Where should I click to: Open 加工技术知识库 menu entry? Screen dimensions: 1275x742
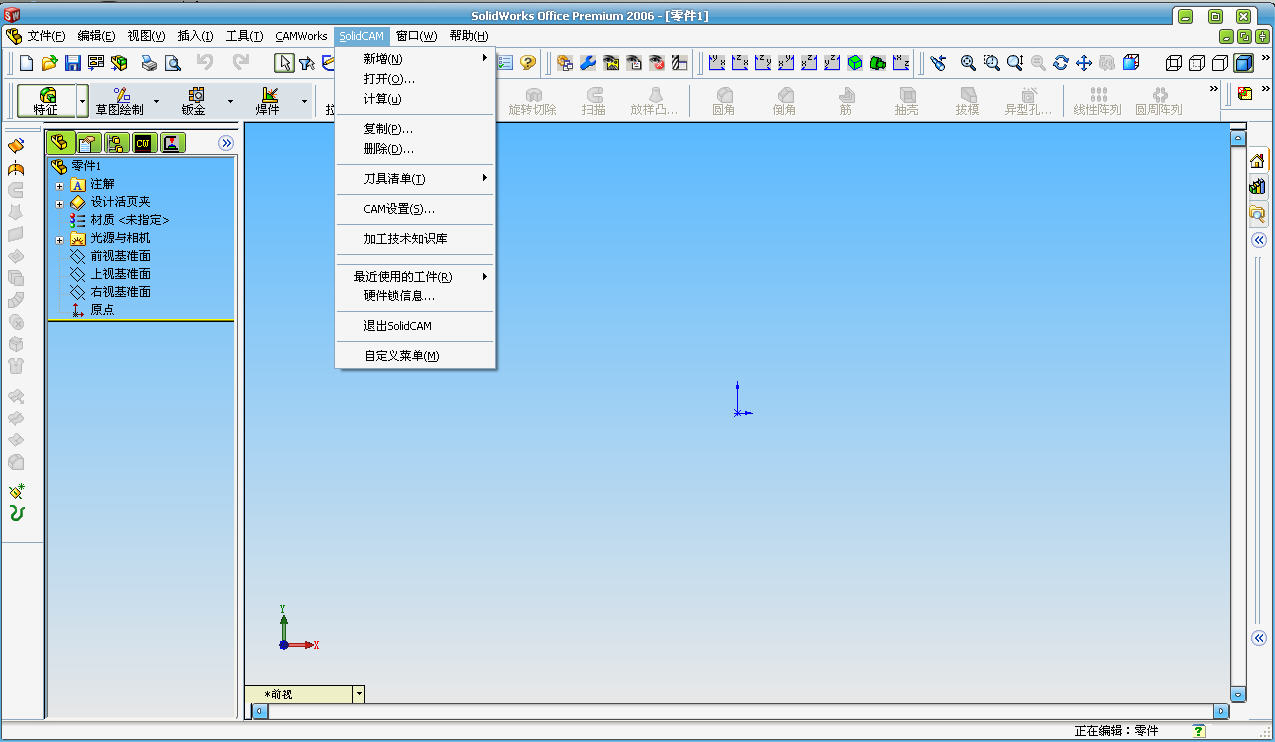pyautogui.click(x=415, y=238)
